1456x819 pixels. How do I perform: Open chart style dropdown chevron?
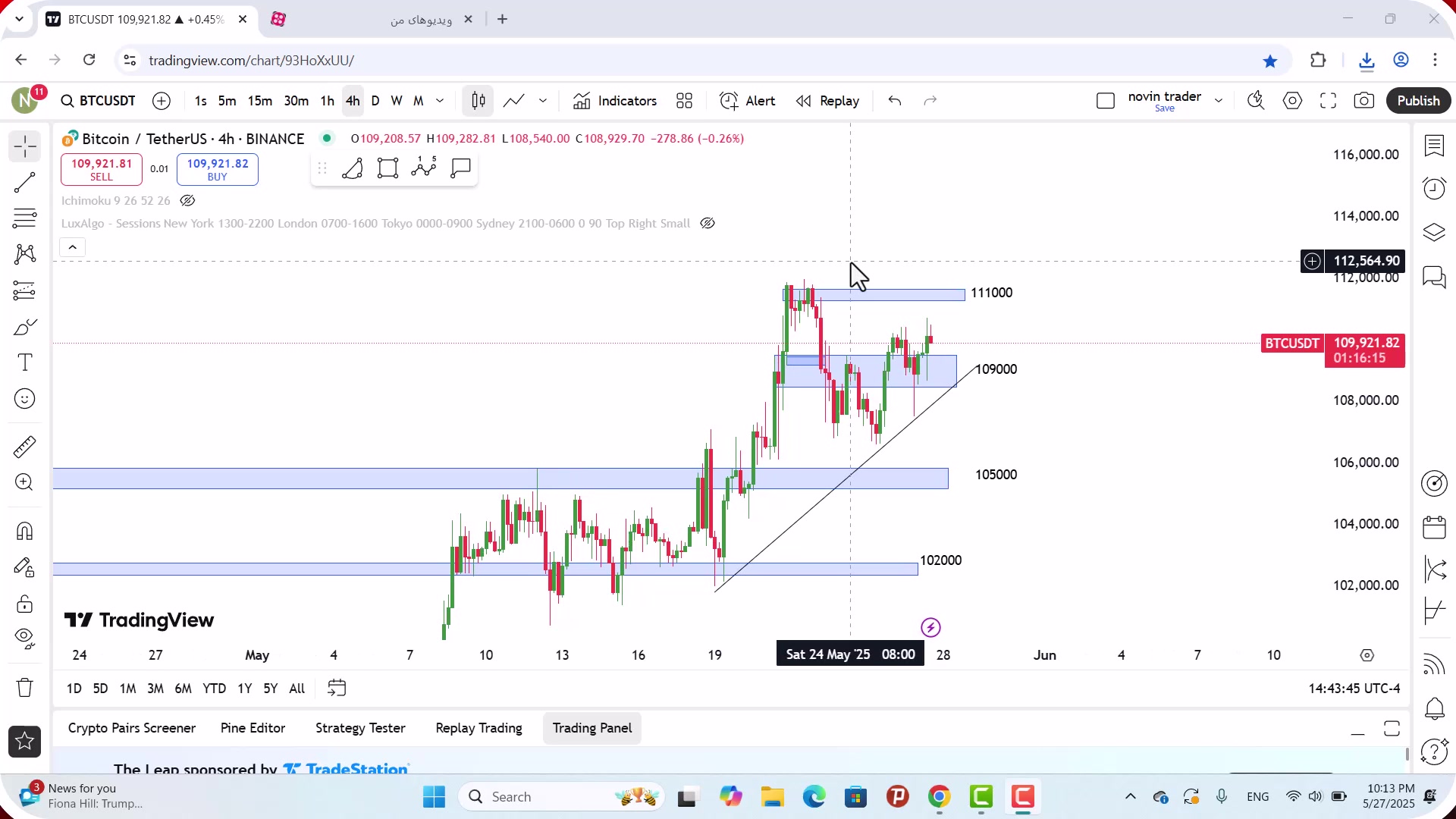pos(543,101)
